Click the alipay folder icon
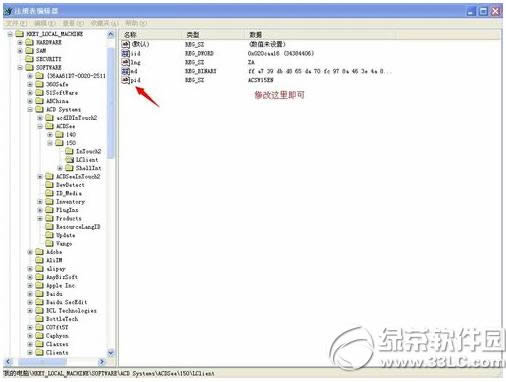 (x=40, y=268)
